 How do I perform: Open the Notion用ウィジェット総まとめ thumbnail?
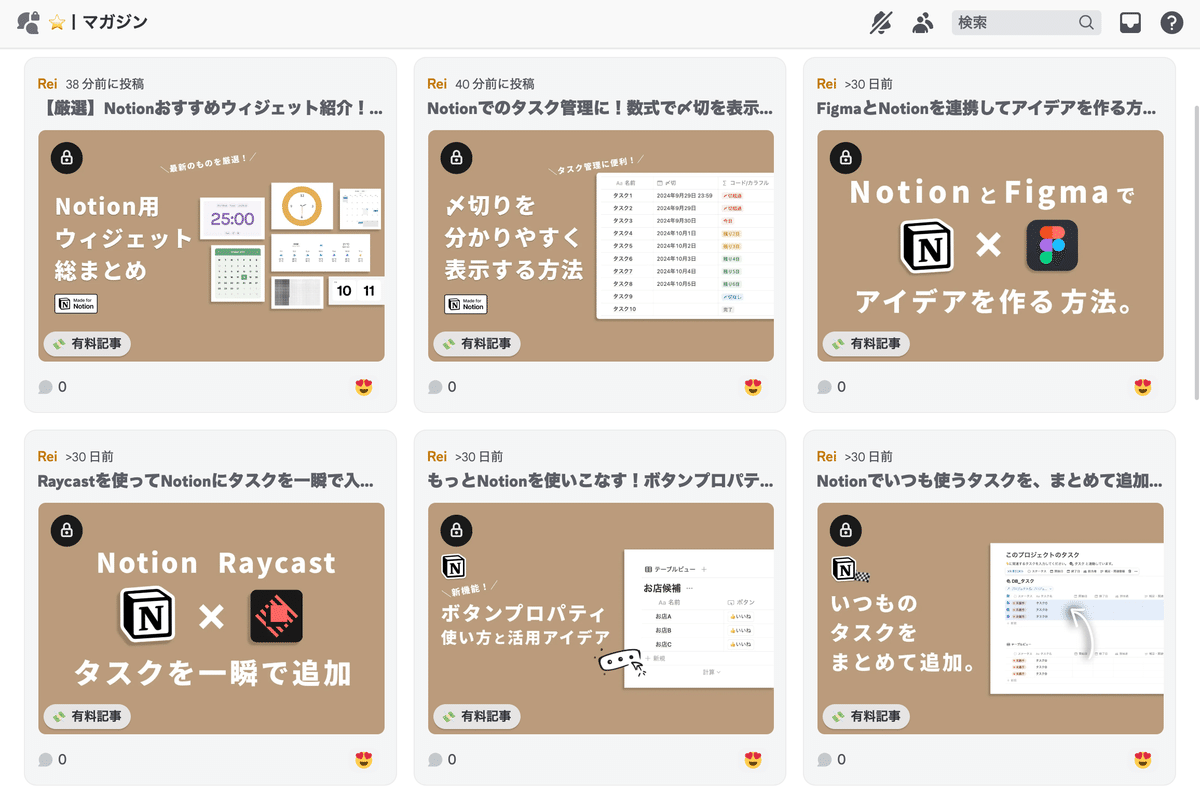pyautogui.click(x=211, y=246)
